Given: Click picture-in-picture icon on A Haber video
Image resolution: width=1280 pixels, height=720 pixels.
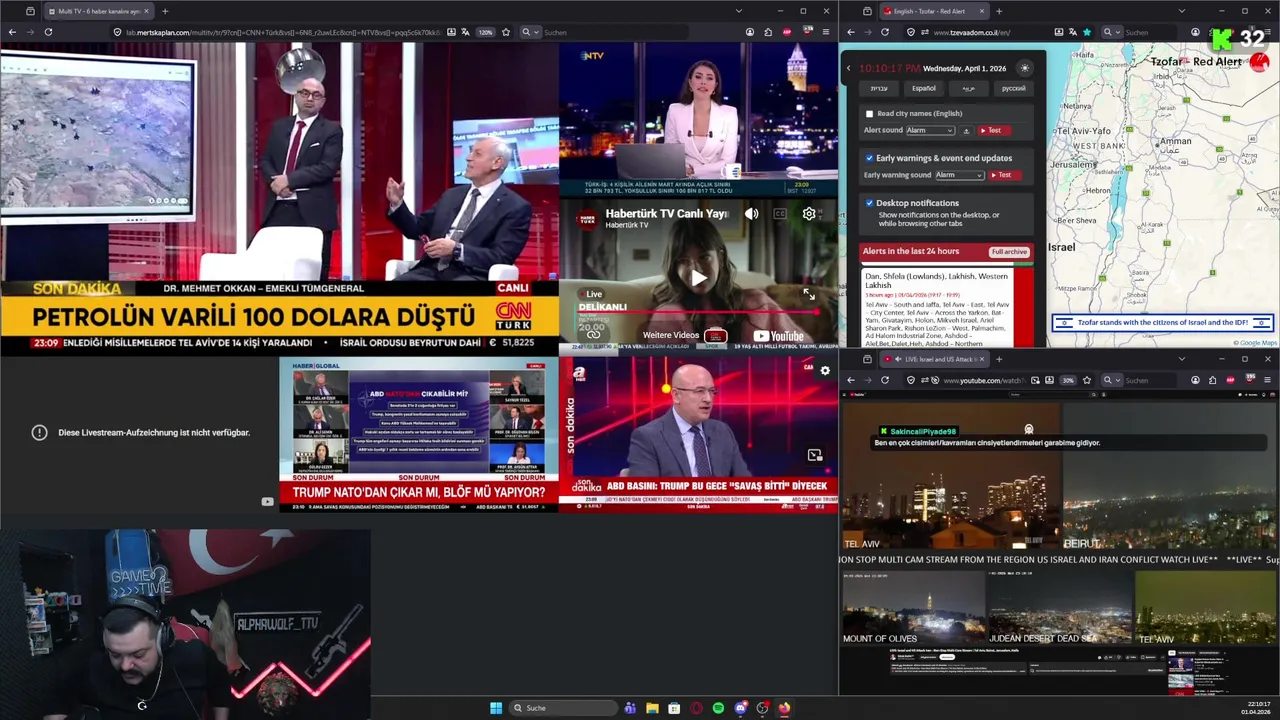Looking at the screenshot, I should click(x=815, y=455).
